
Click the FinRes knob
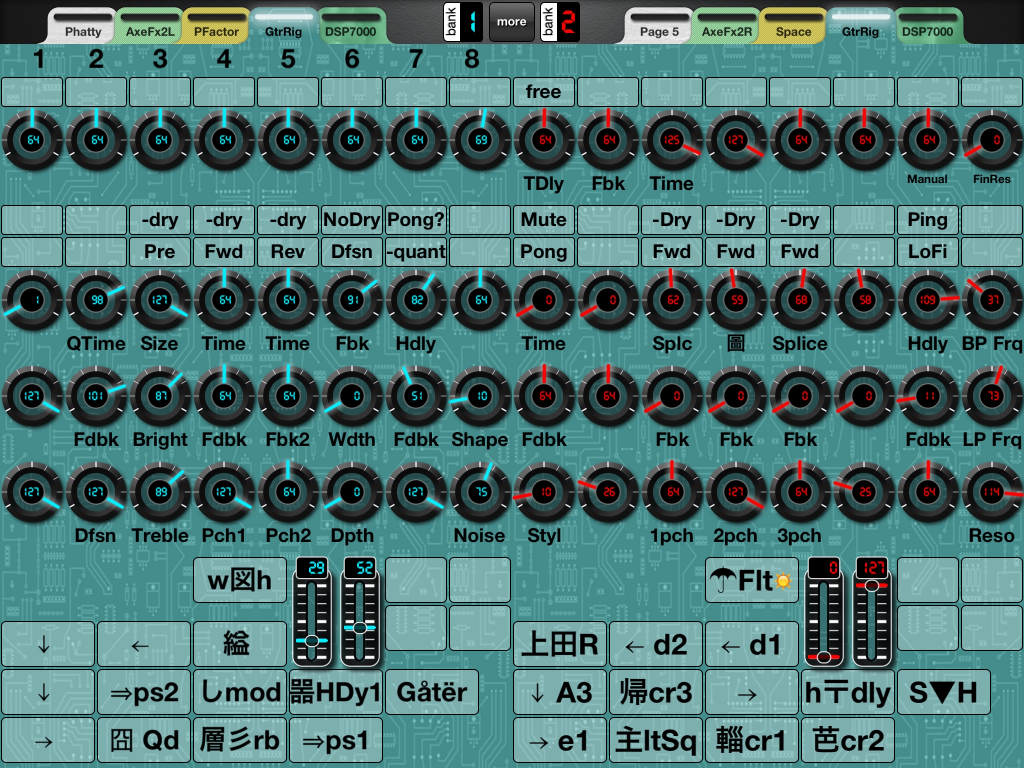(992, 140)
